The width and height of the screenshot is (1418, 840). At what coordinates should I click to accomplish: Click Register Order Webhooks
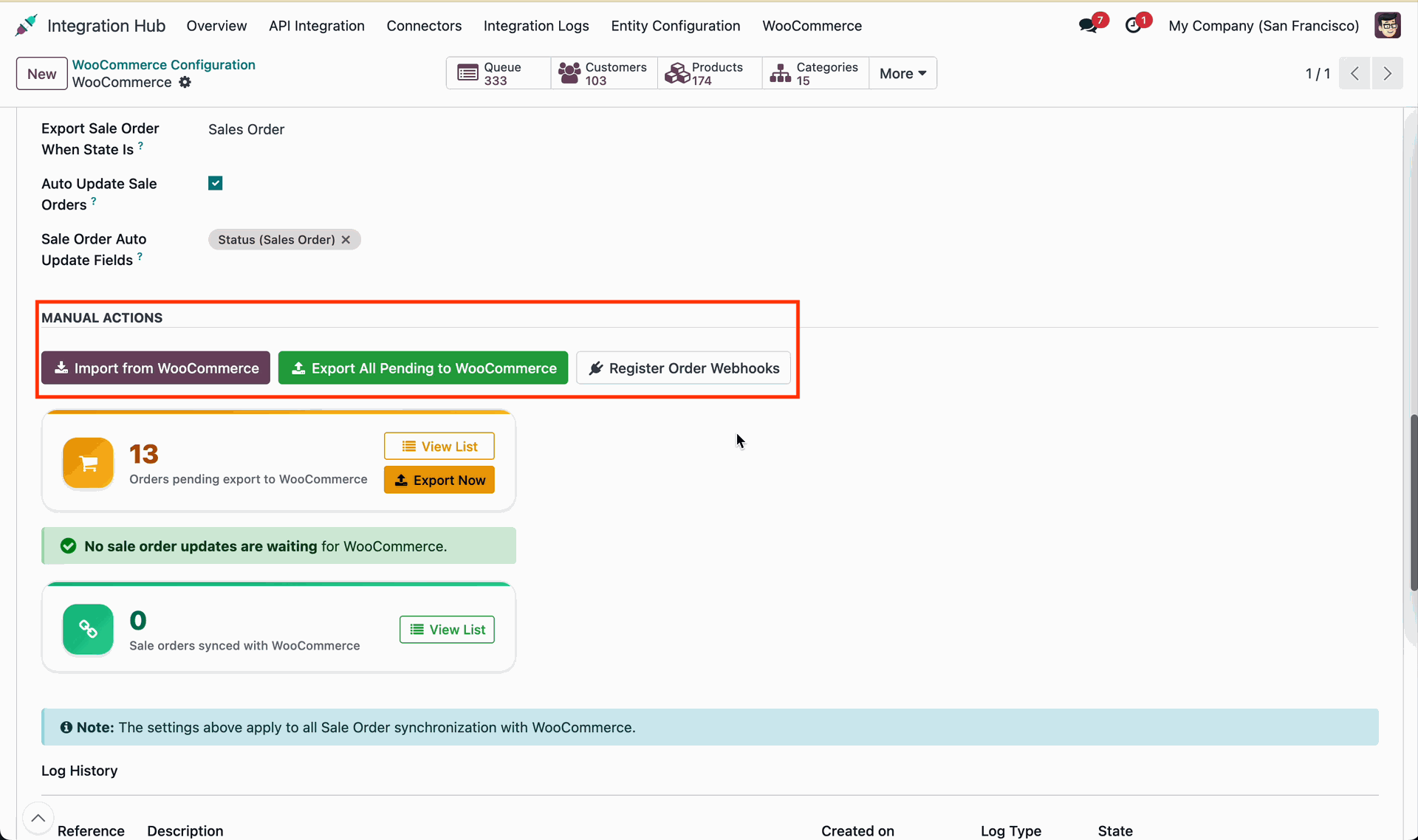(683, 368)
